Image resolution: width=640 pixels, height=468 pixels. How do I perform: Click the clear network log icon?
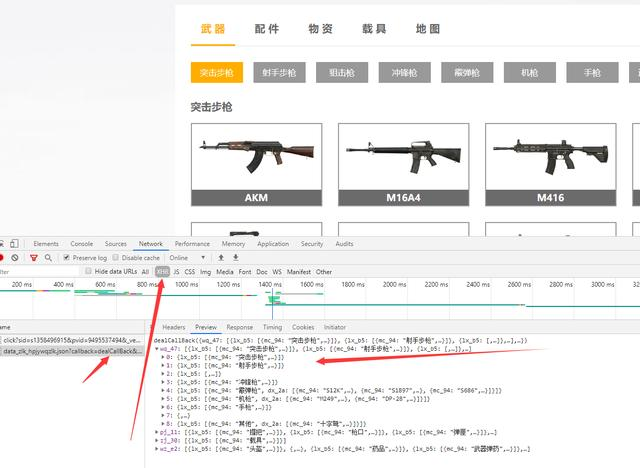(15, 257)
